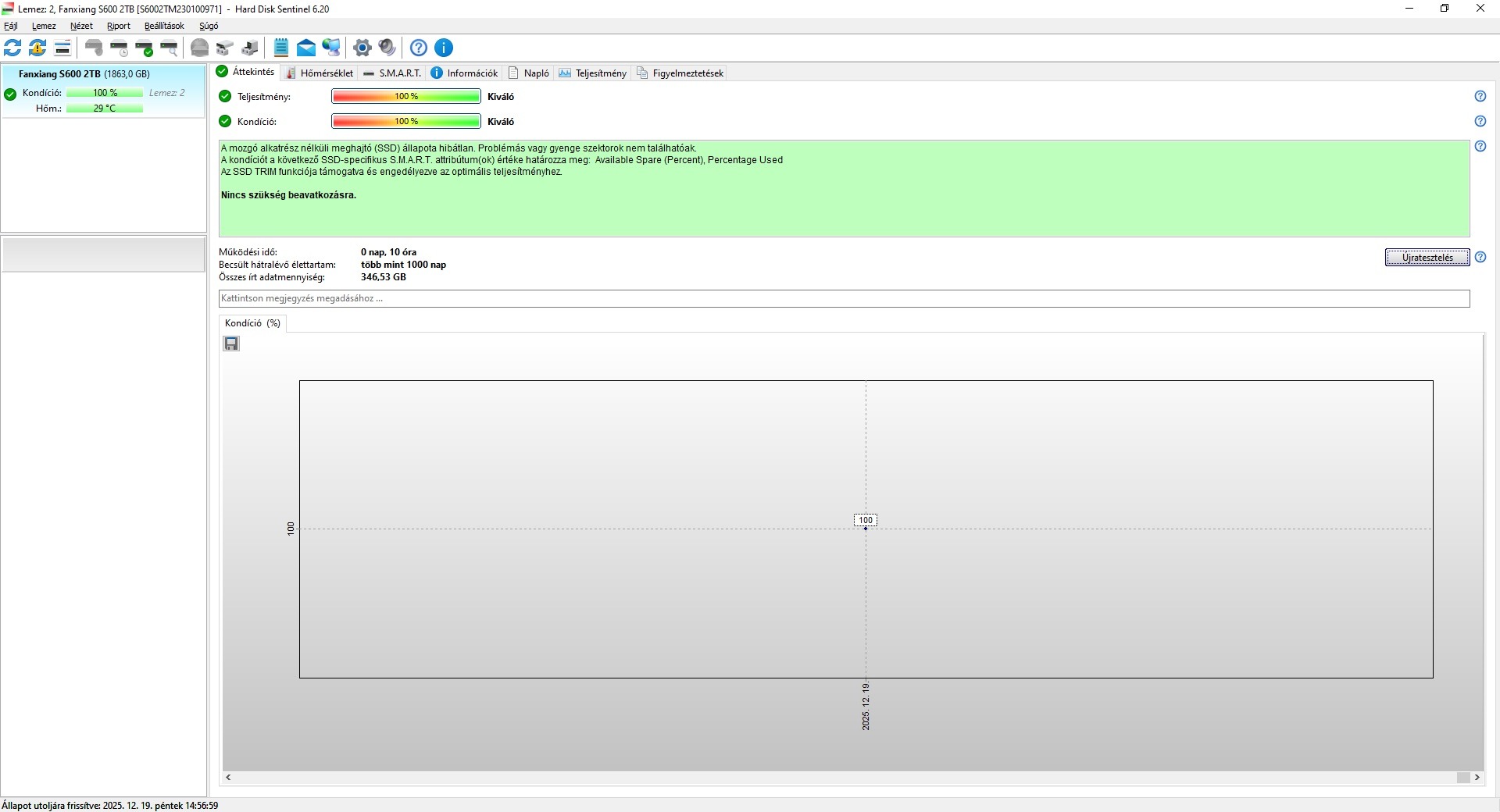1500x812 pixels.
Task: Click the '346,53 GB' total written value
Action: pyautogui.click(x=384, y=277)
